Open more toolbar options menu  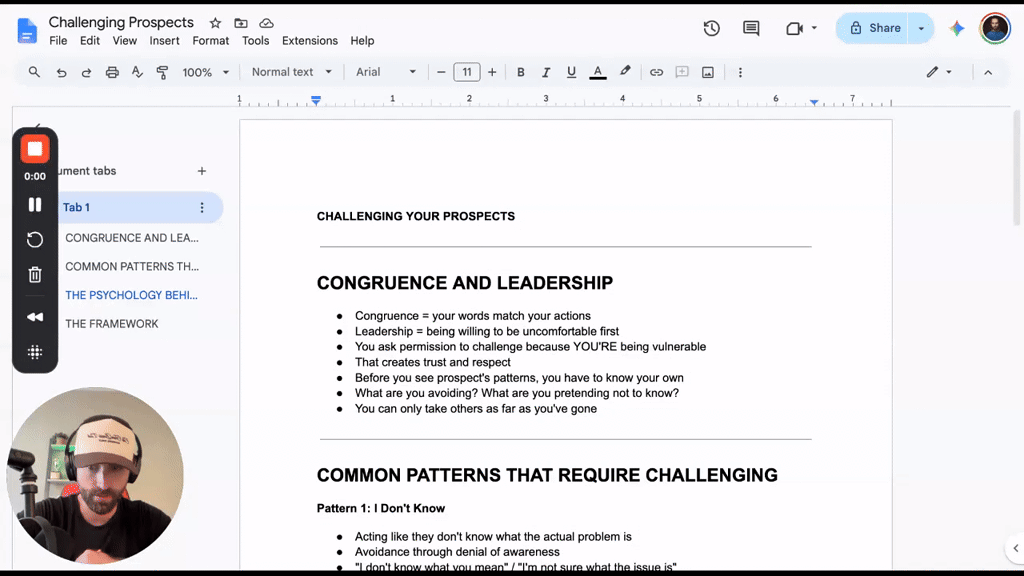point(740,72)
